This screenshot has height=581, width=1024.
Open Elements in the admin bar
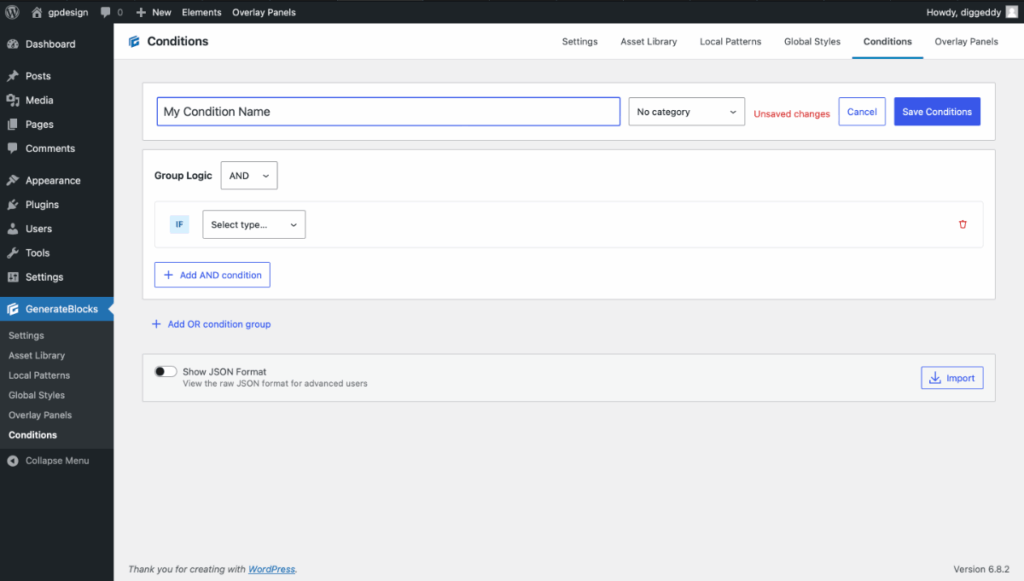[201, 12]
